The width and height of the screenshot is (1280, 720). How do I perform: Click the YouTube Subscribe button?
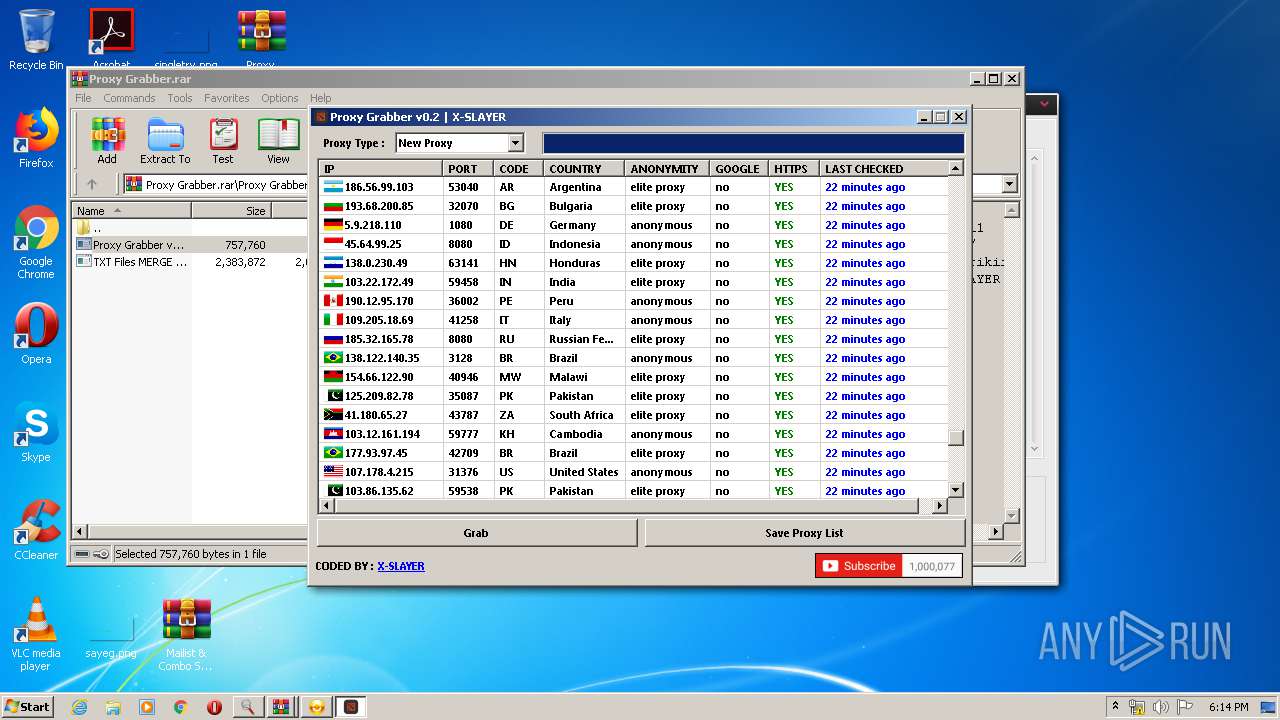click(859, 566)
